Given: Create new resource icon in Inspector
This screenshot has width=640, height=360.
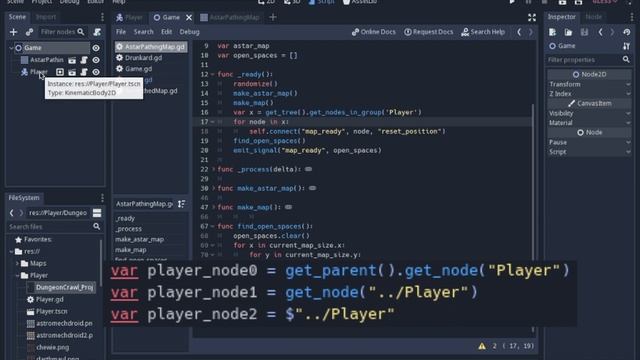Looking at the screenshot, I should tap(553, 32).
